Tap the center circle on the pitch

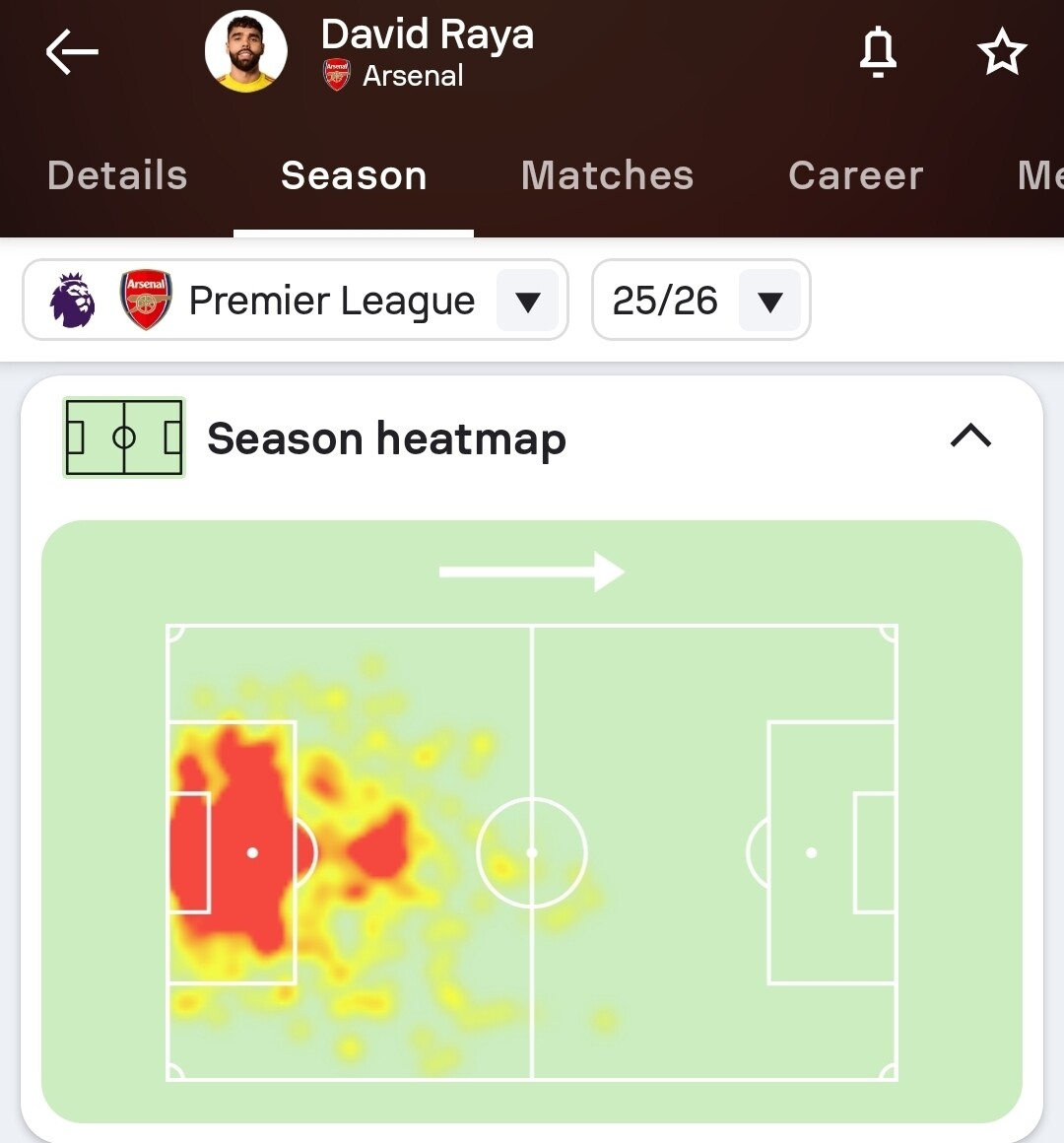click(x=532, y=852)
